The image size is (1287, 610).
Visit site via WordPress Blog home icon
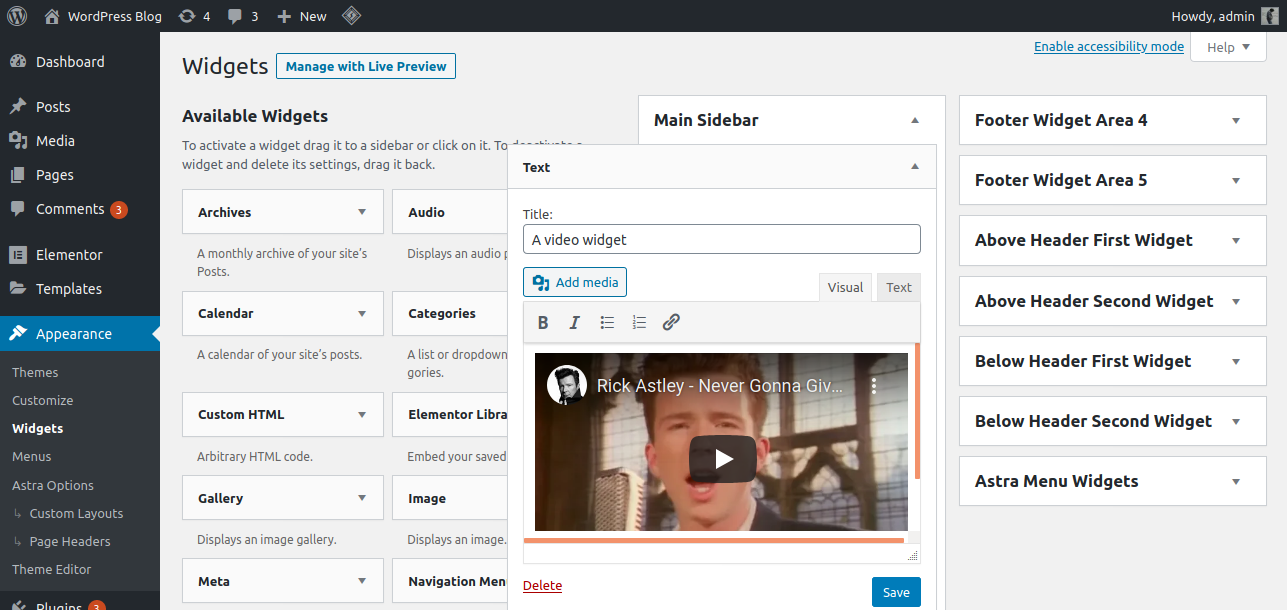point(52,16)
